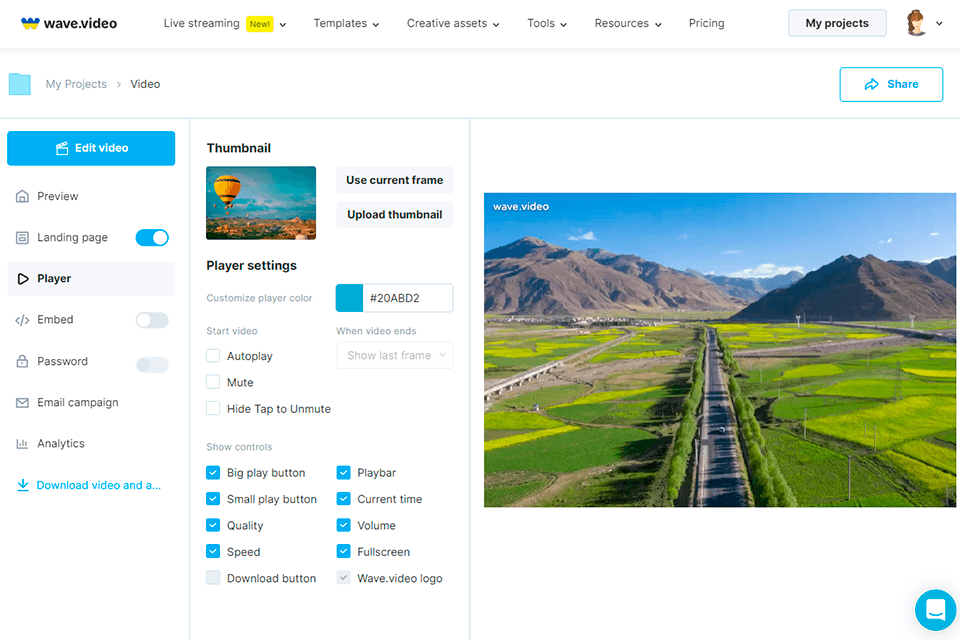This screenshot has width=960, height=640.
Task: Click the My Projects folder icon
Action: pos(20,84)
